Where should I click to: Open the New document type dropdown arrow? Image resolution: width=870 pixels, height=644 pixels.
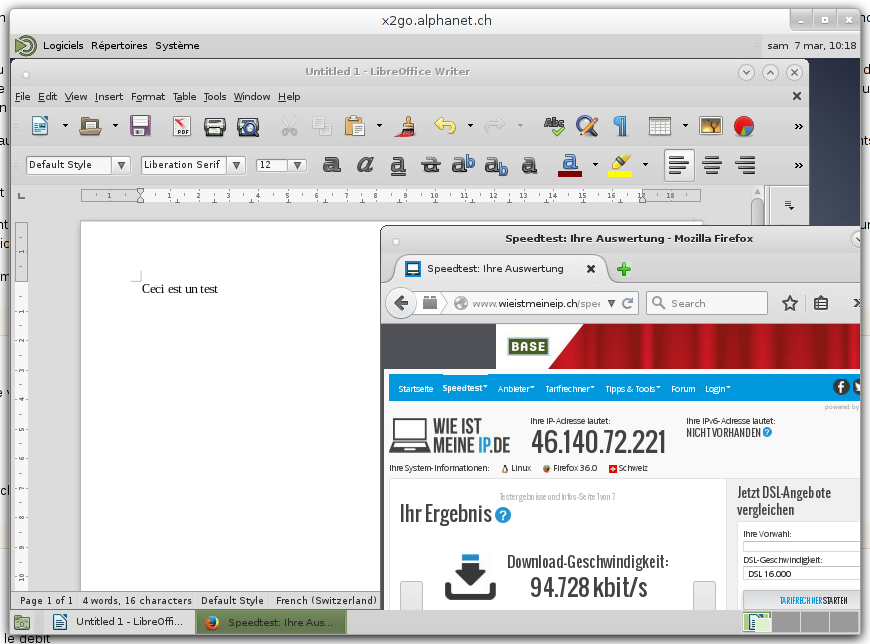pyautogui.click(x=65, y=126)
